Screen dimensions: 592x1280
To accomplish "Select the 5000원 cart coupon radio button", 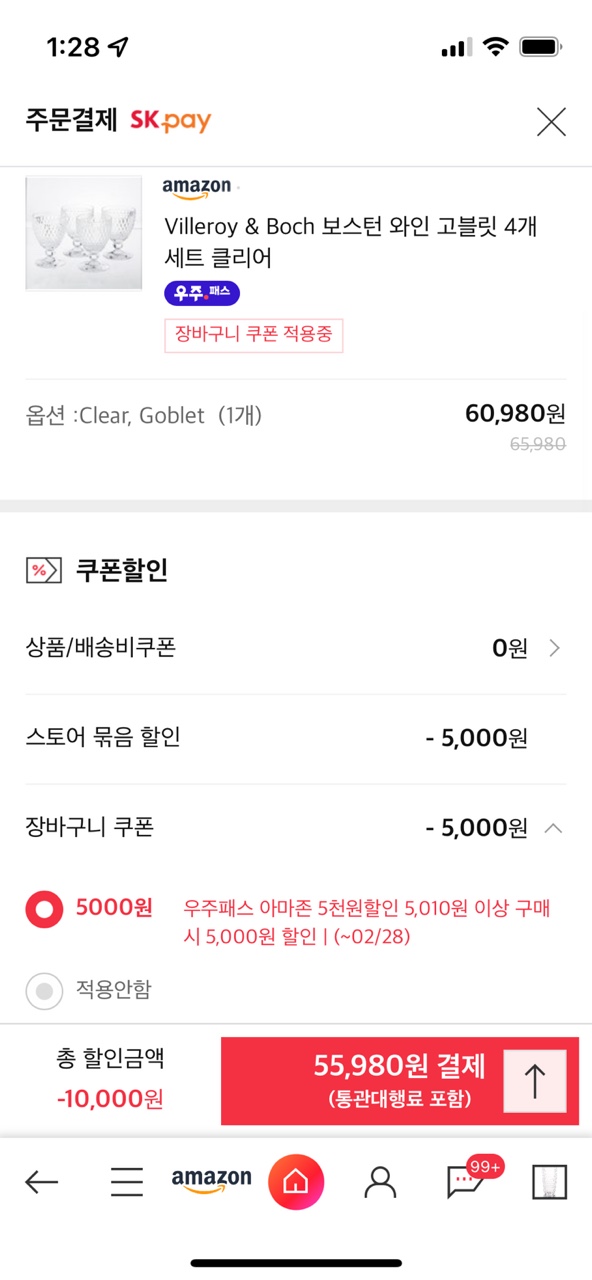I will (44, 909).
